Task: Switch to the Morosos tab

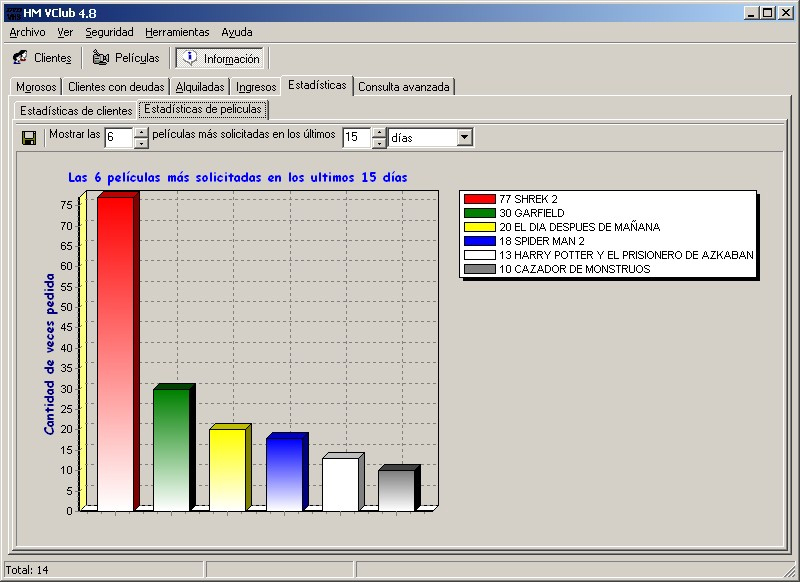Action: [36, 87]
